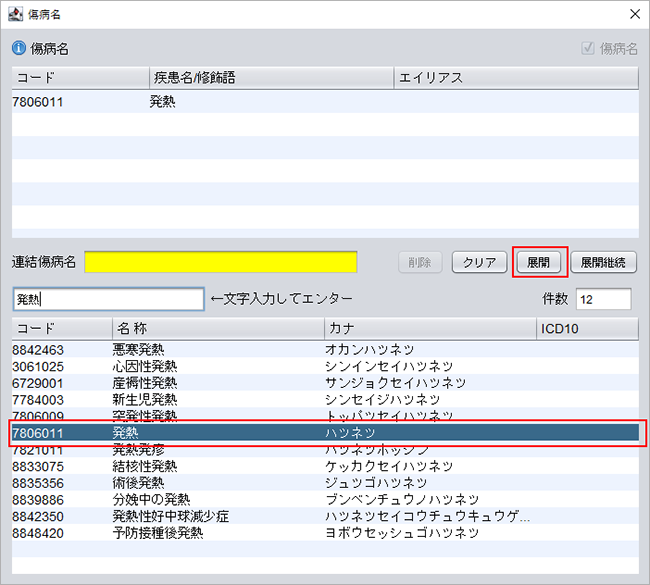Click the 展開 button

(x=539, y=263)
